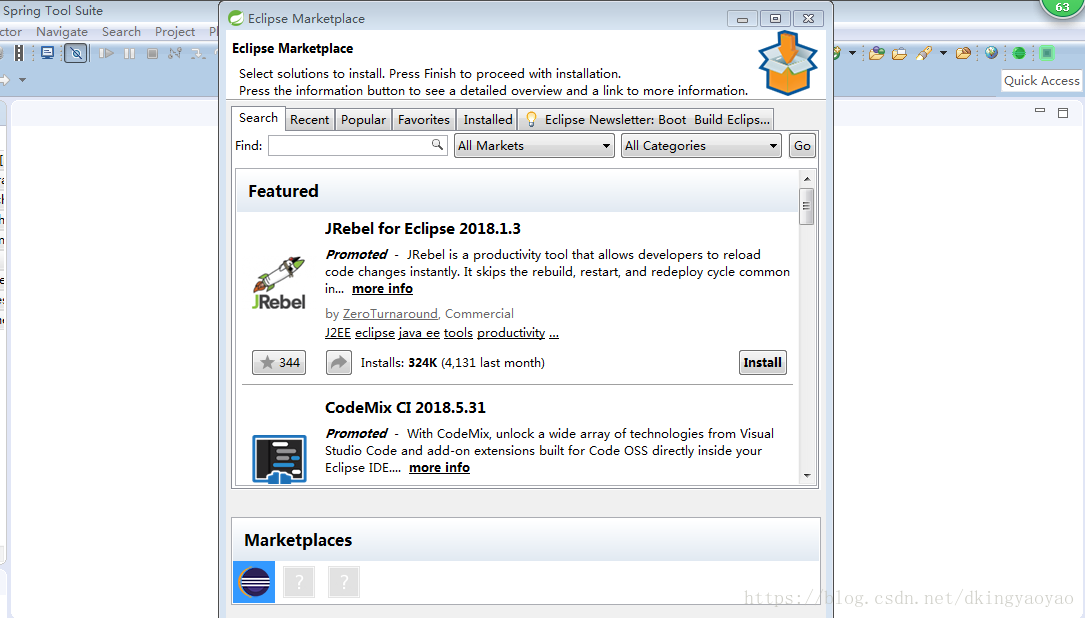Open the console monitor icon in toolbar
Image resolution: width=1085 pixels, height=618 pixels.
(48, 53)
